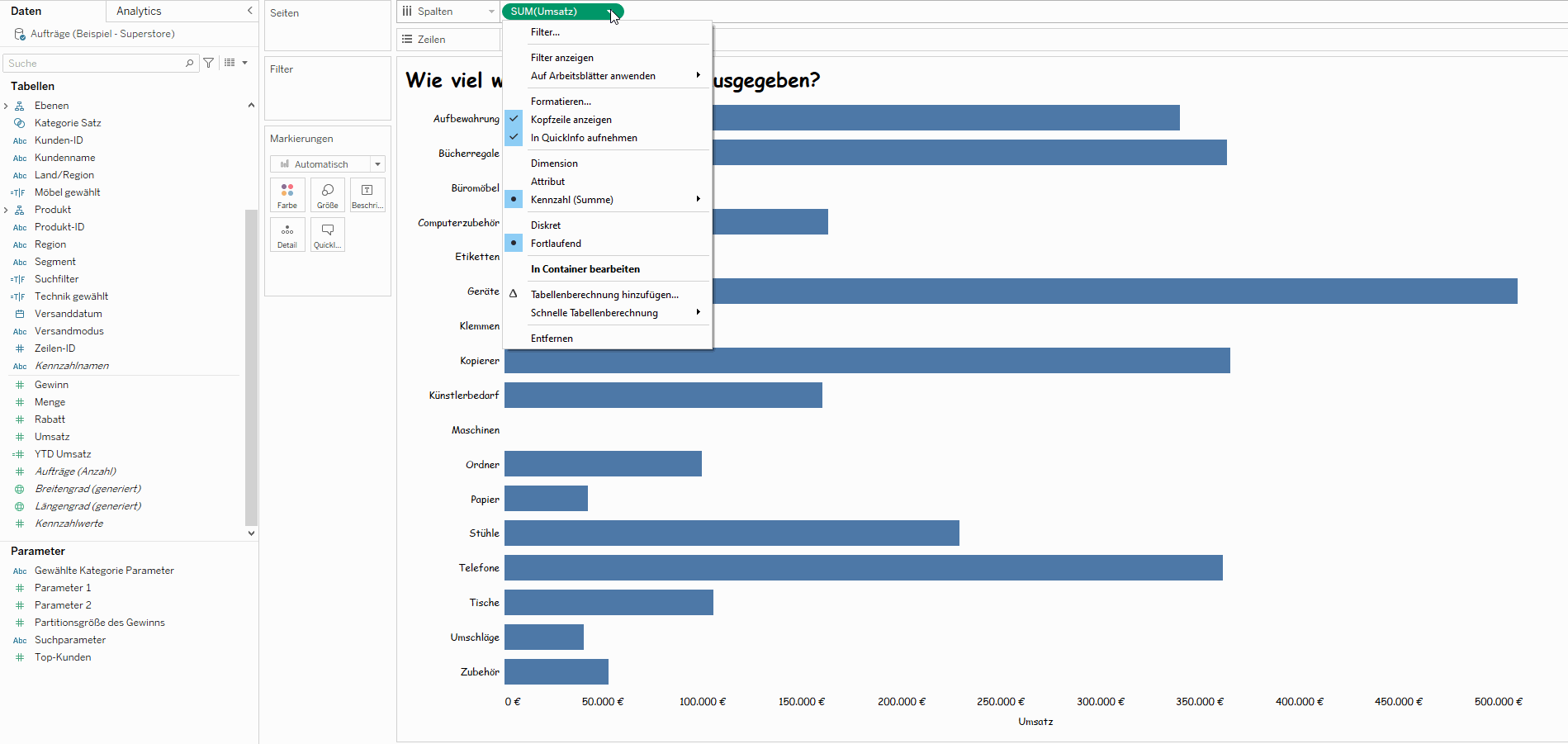Click the view list icon in data pane
The width and height of the screenshot is (1568, 744).
point(230,63)
